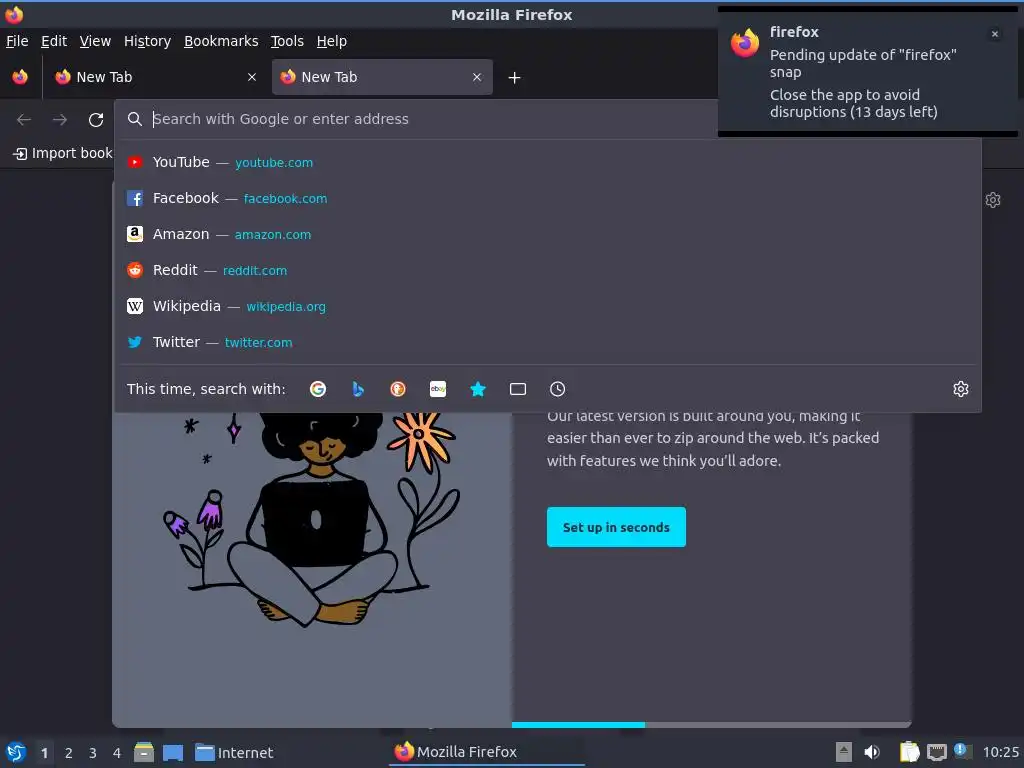Click the network monitor tray icon

point(937,752)
